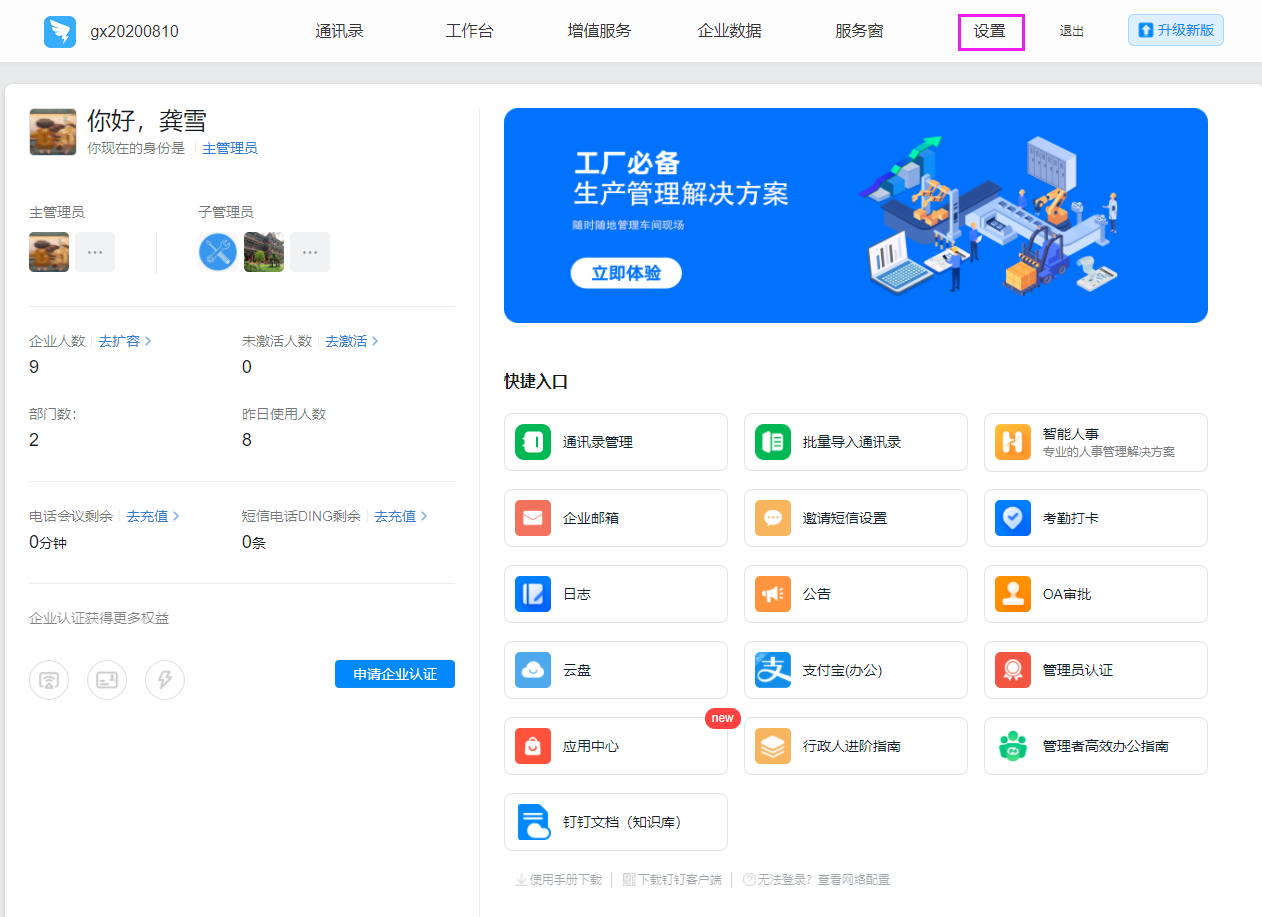Click 去充值 for 短信电话DING剩余
The height and width of the screenshot is (917, 1262).
tap(395, 516)
